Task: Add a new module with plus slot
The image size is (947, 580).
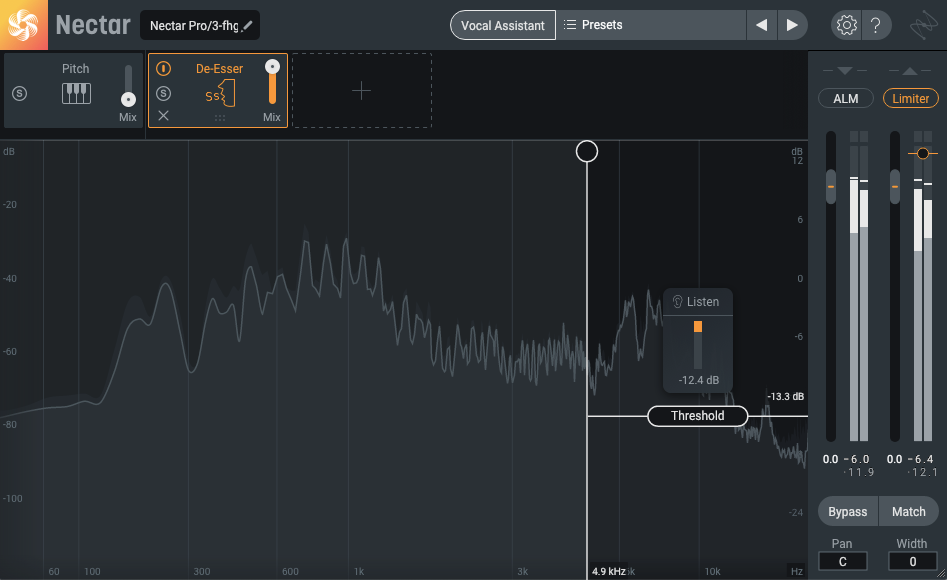Action: 362,91
